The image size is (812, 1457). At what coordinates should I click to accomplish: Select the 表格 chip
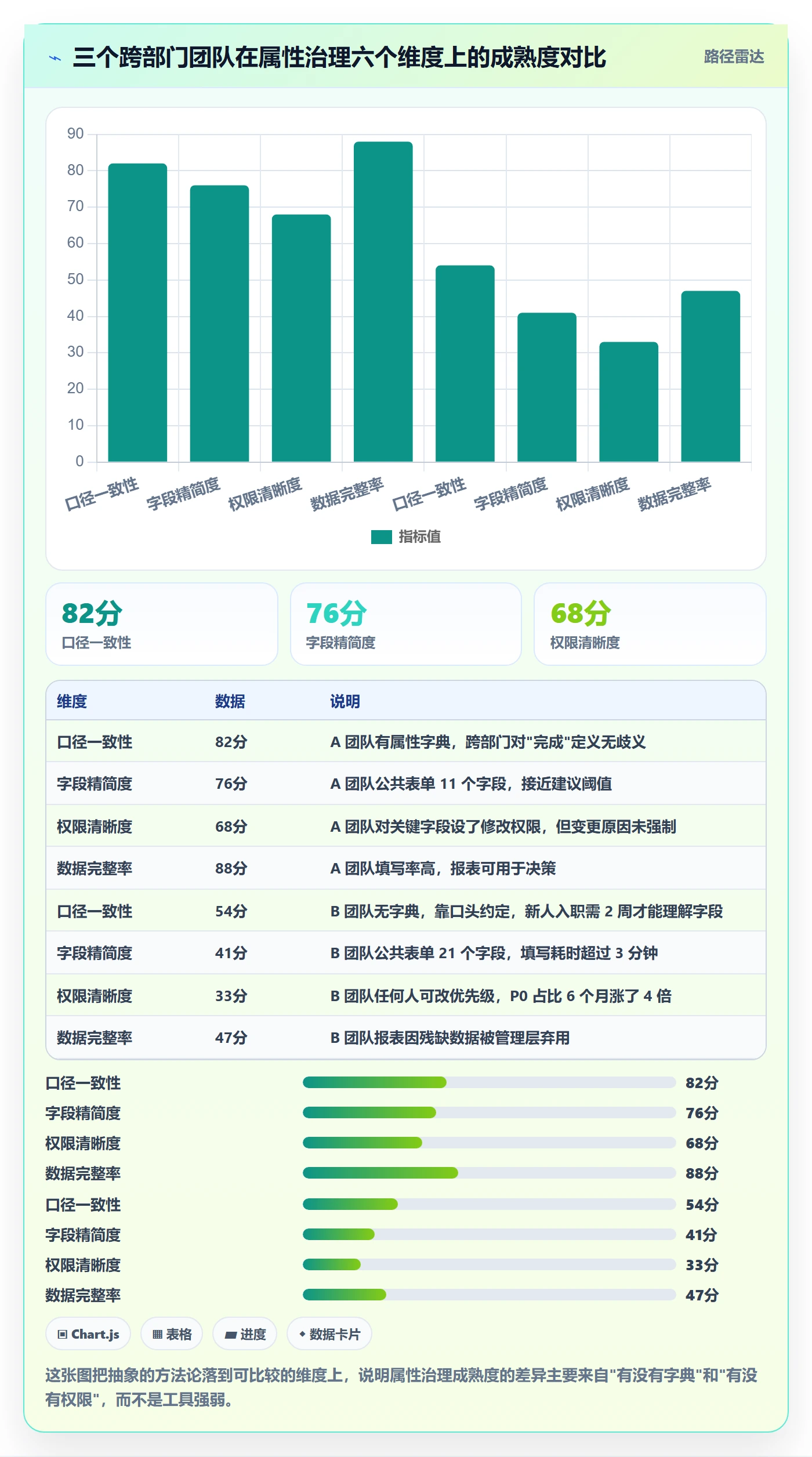tap(172, 1334)
